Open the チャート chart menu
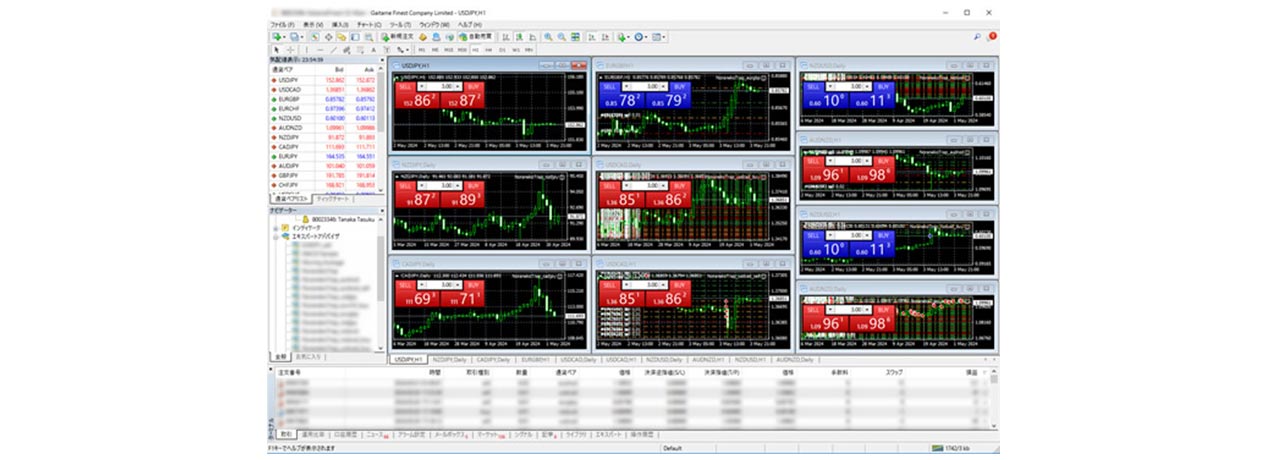 click(370, 23)
